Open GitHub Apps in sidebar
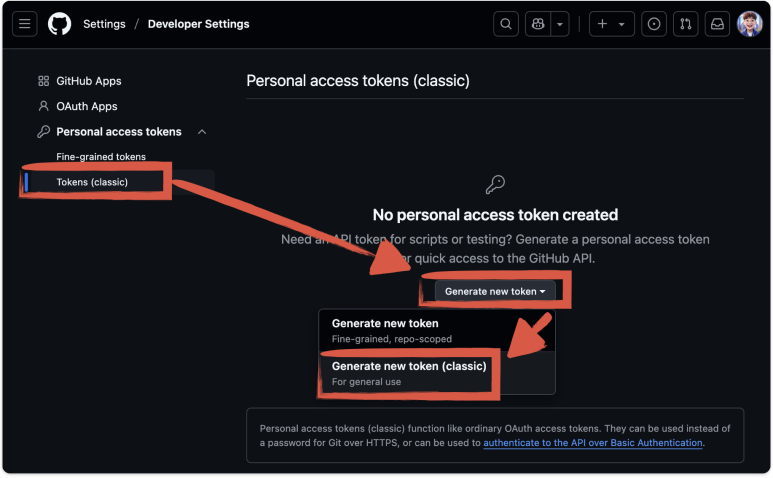The image size is (773, 478). 89,81
